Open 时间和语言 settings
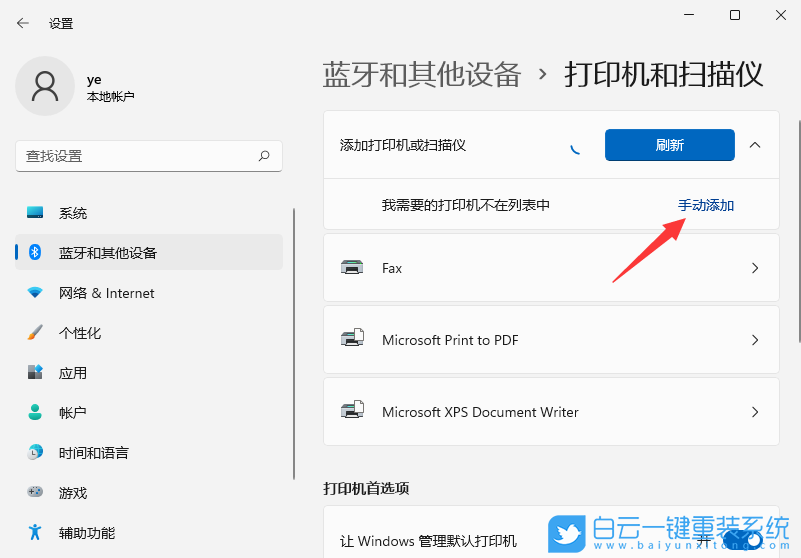 (x=149, y=453)
